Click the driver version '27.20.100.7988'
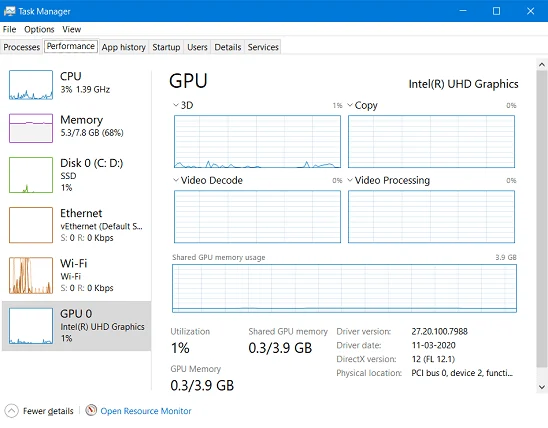The width and height of the screenshot is (548, 428). [439, 331]
